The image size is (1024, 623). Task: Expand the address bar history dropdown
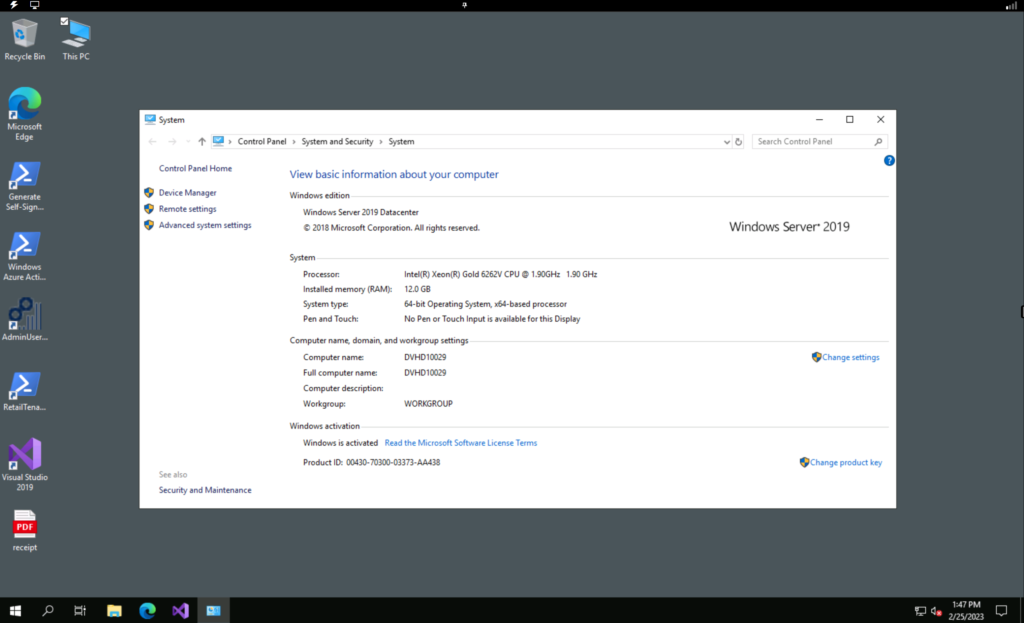pos(726,142)
